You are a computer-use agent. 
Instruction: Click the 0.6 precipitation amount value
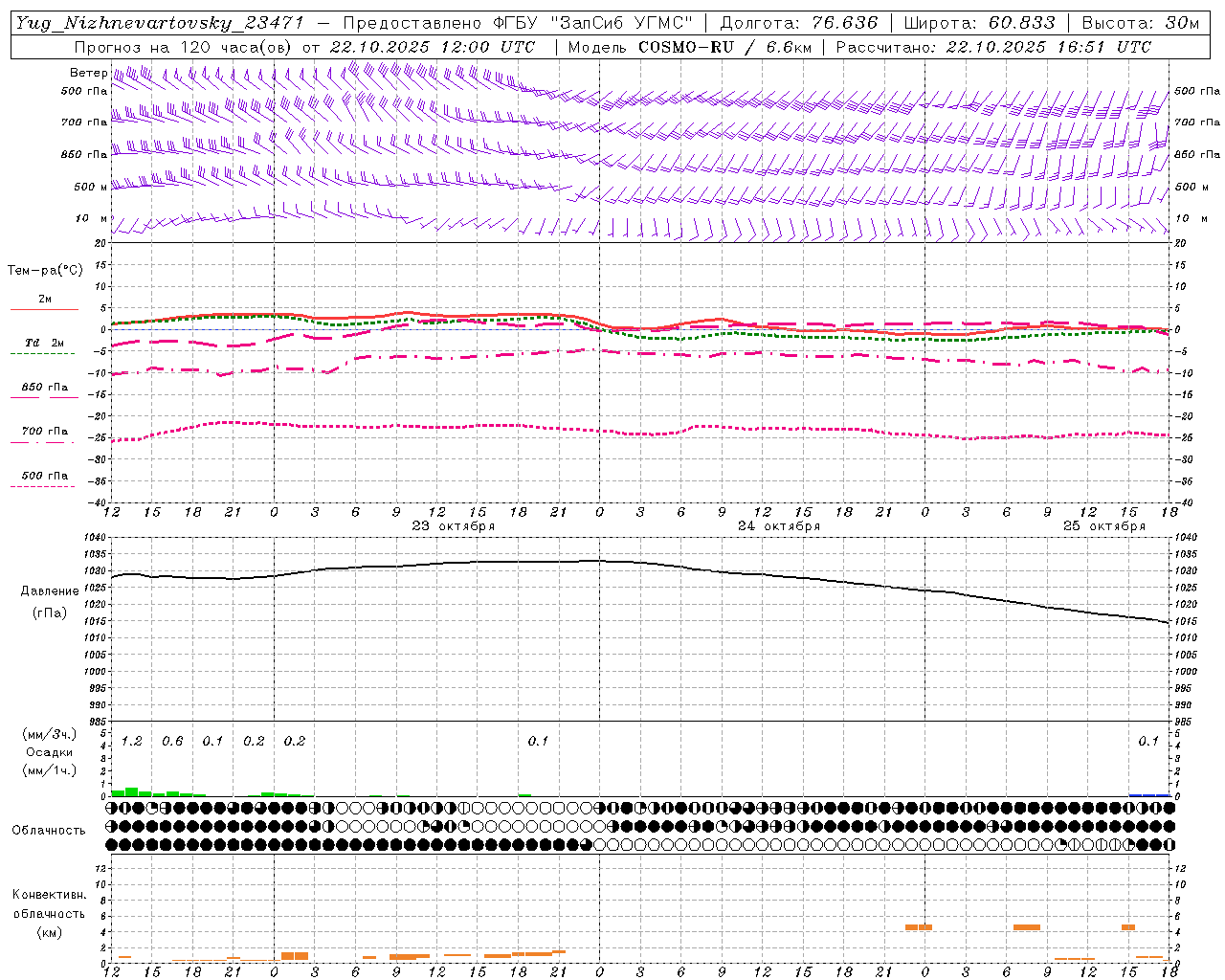point(172,742)
